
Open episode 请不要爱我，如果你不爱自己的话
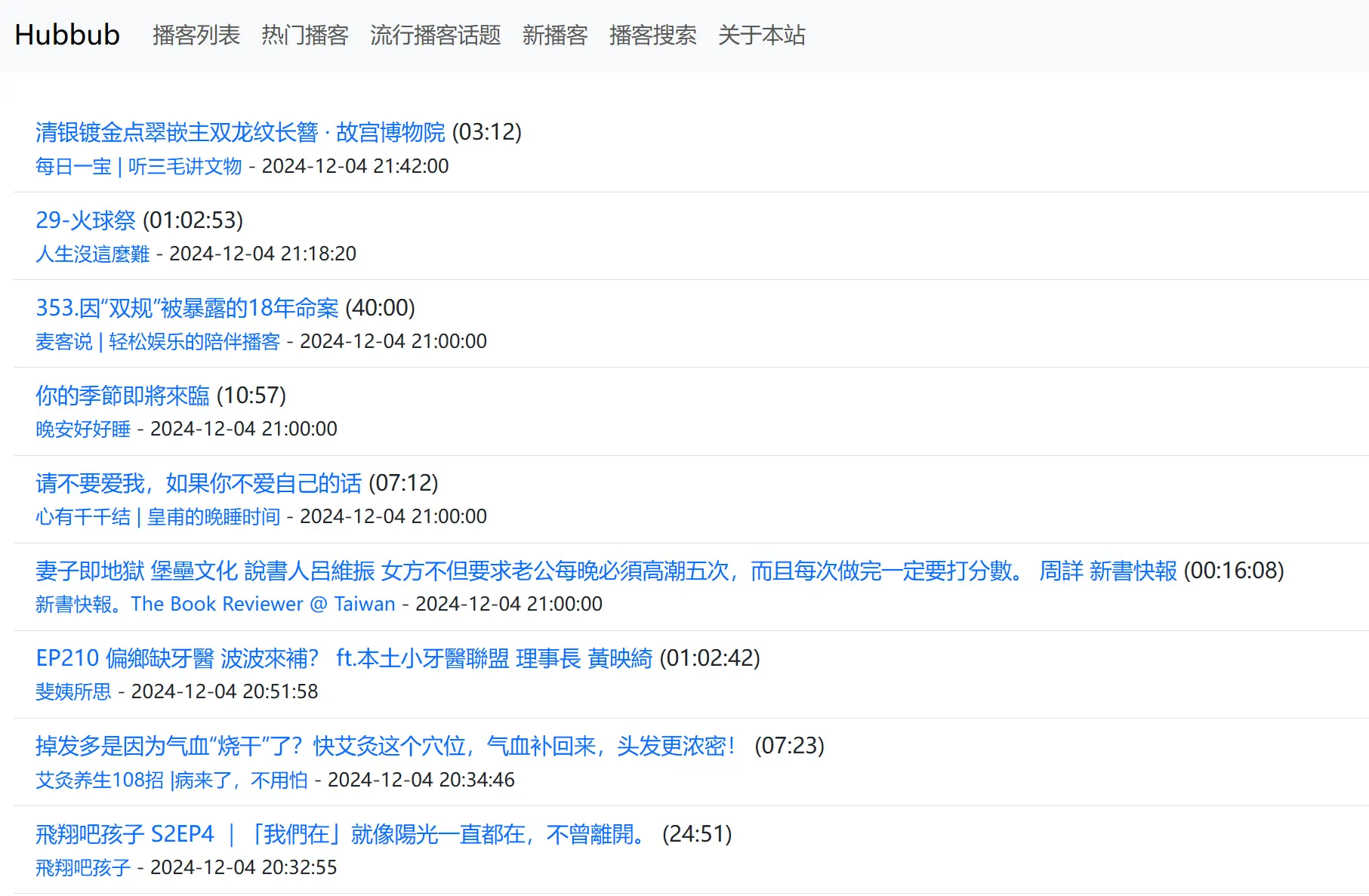[x=199, y=482]
